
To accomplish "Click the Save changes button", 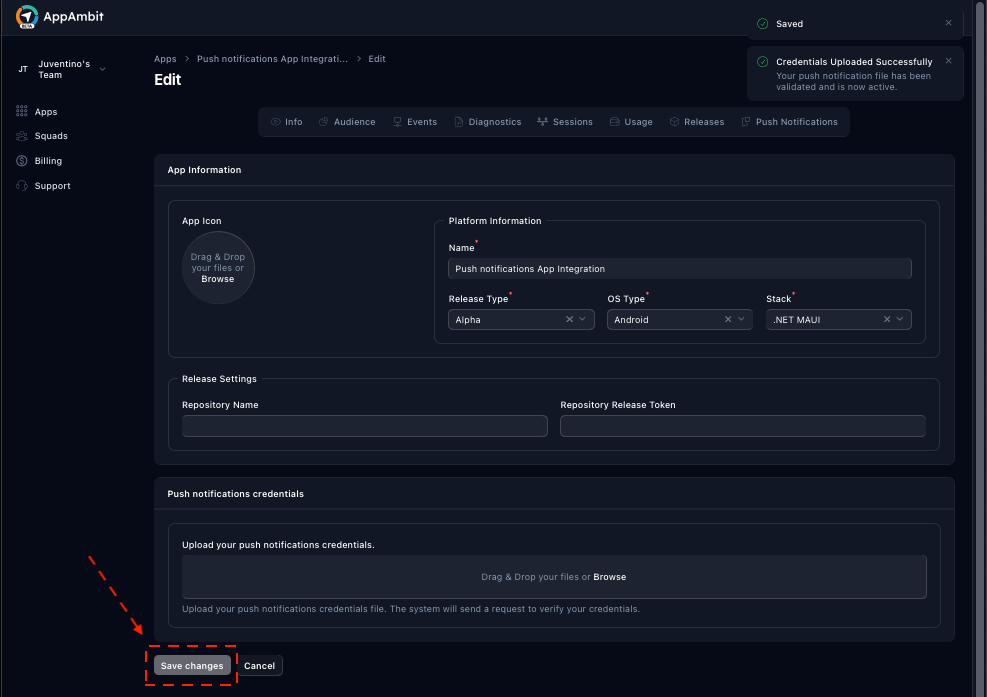I will pyautogui.click(x=192, y=665).
